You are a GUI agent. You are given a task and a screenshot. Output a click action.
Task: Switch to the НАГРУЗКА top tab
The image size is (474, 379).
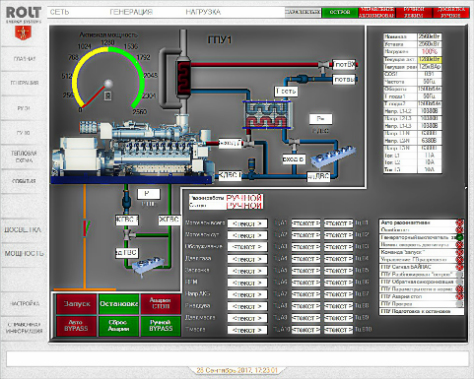[203, 12]
